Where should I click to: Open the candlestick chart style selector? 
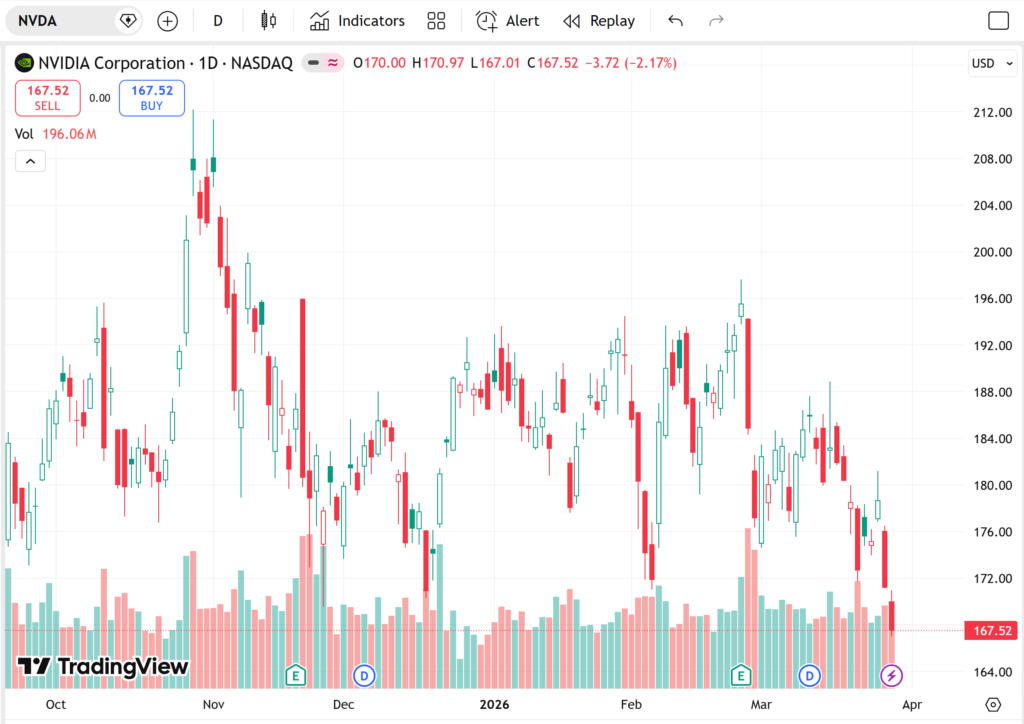point(267,20)
